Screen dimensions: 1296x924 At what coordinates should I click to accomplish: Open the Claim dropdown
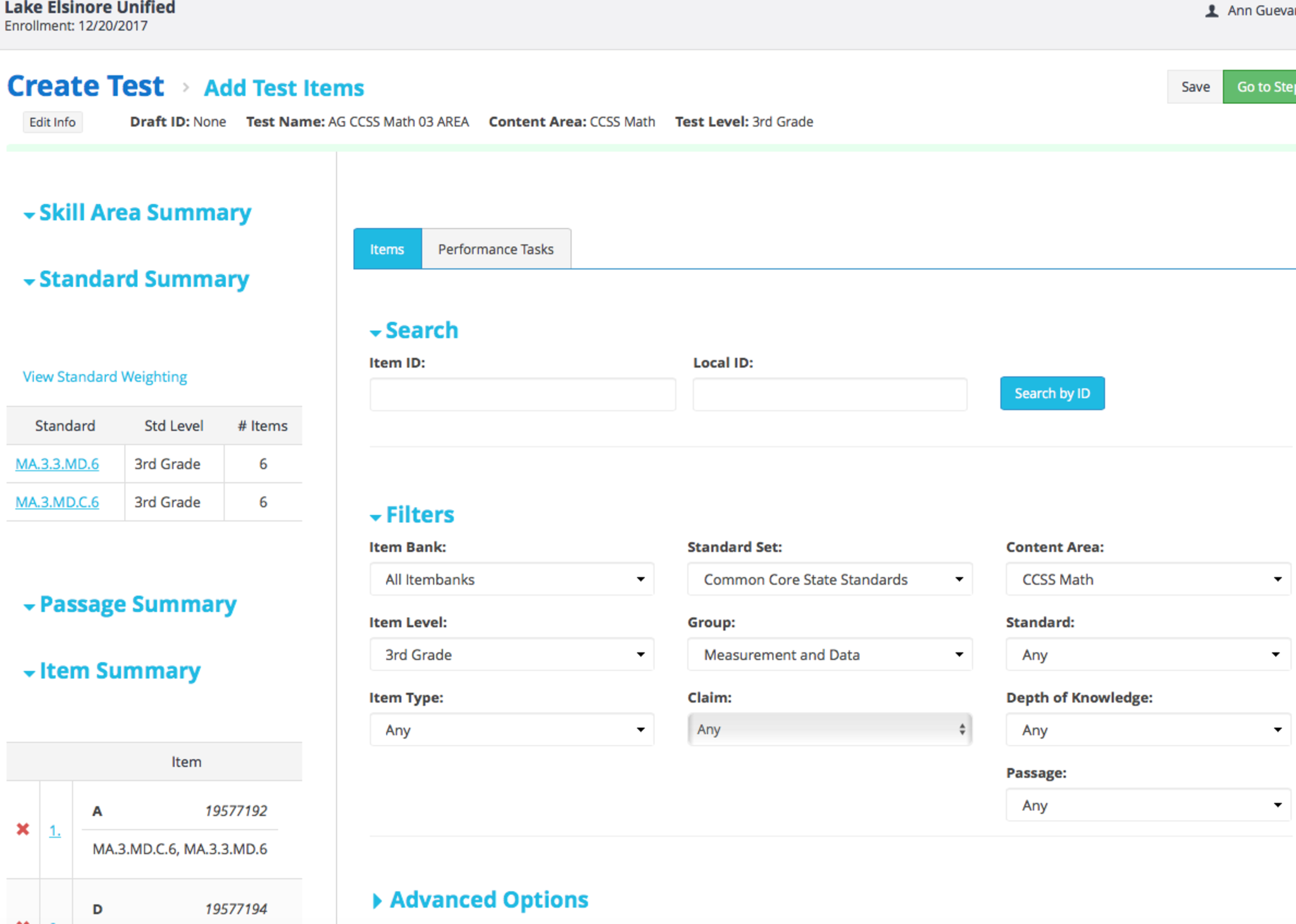[829, 729]
